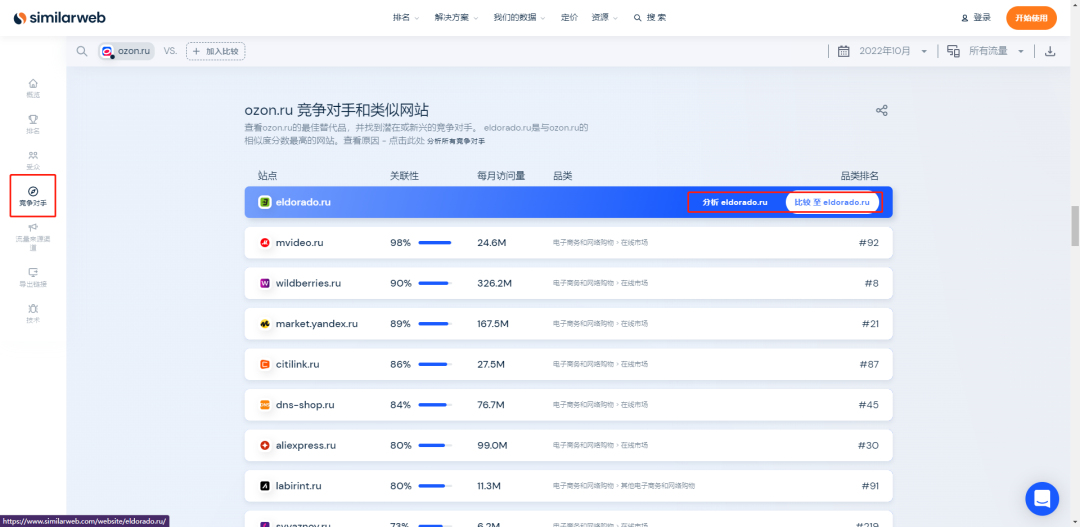Image resolution: width=1080 pixels, height=527 pixels.
Task: Open the citilink.ru site link
Action: point(298,364)
